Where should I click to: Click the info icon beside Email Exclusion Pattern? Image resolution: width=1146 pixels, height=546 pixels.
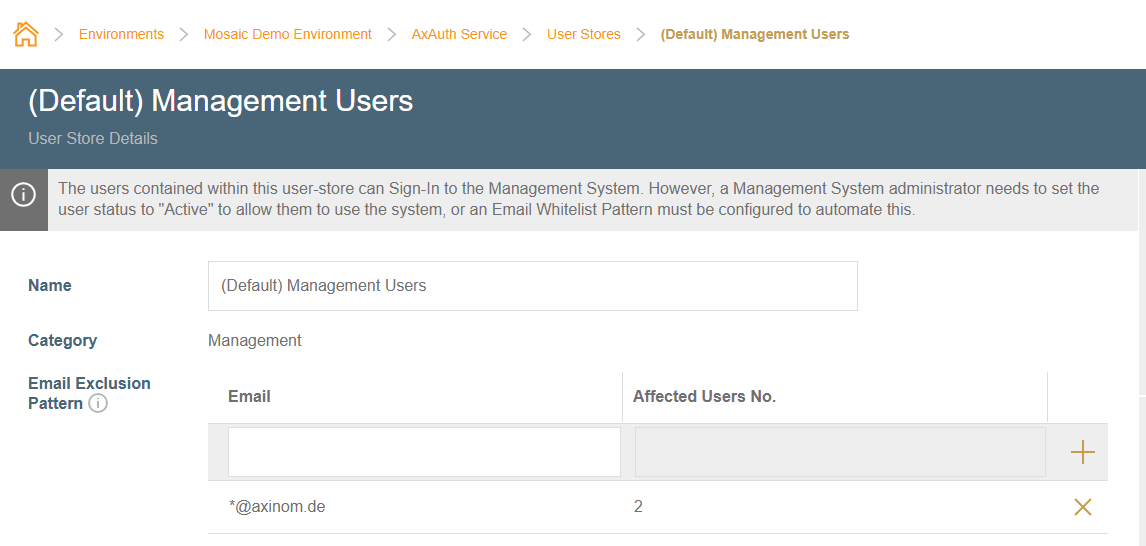coord(98,404)
